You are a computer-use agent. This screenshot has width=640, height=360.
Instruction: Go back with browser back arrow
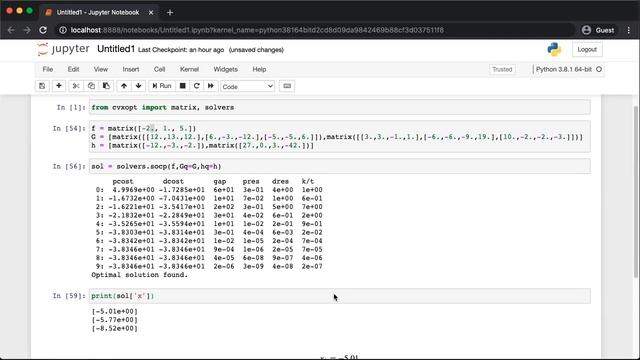pos(11,30)
